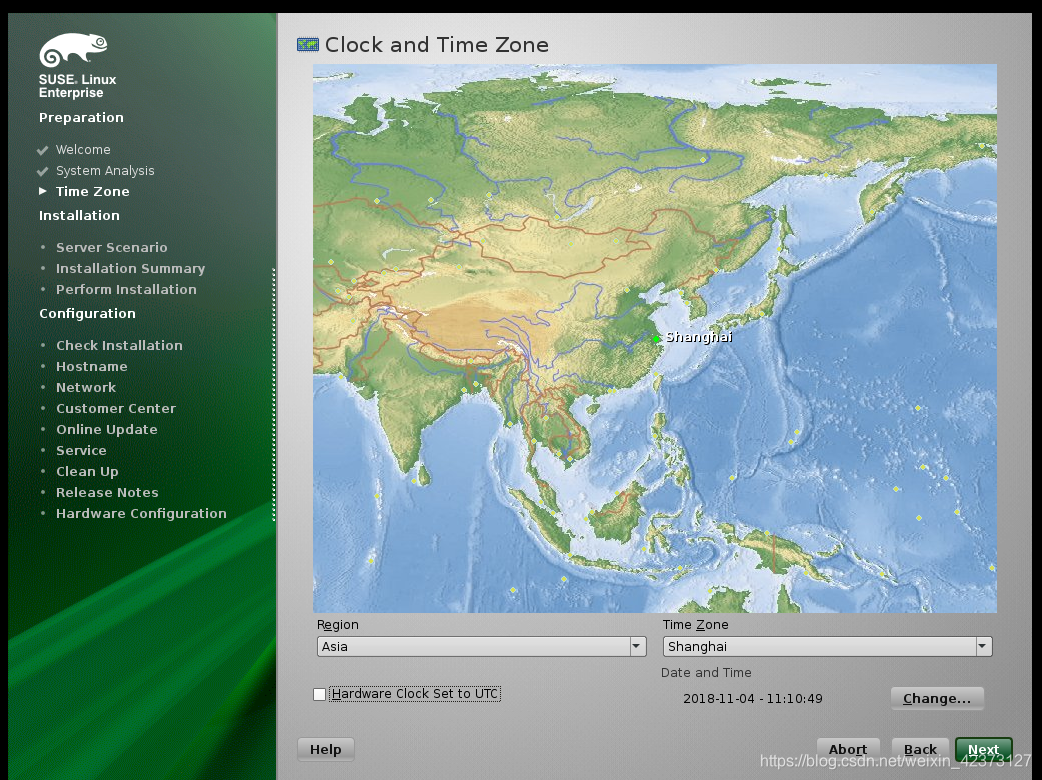Click the Time Zone current-step arrow icon
This screenshot has width=1042, height=780.
(x=43, y=191)
